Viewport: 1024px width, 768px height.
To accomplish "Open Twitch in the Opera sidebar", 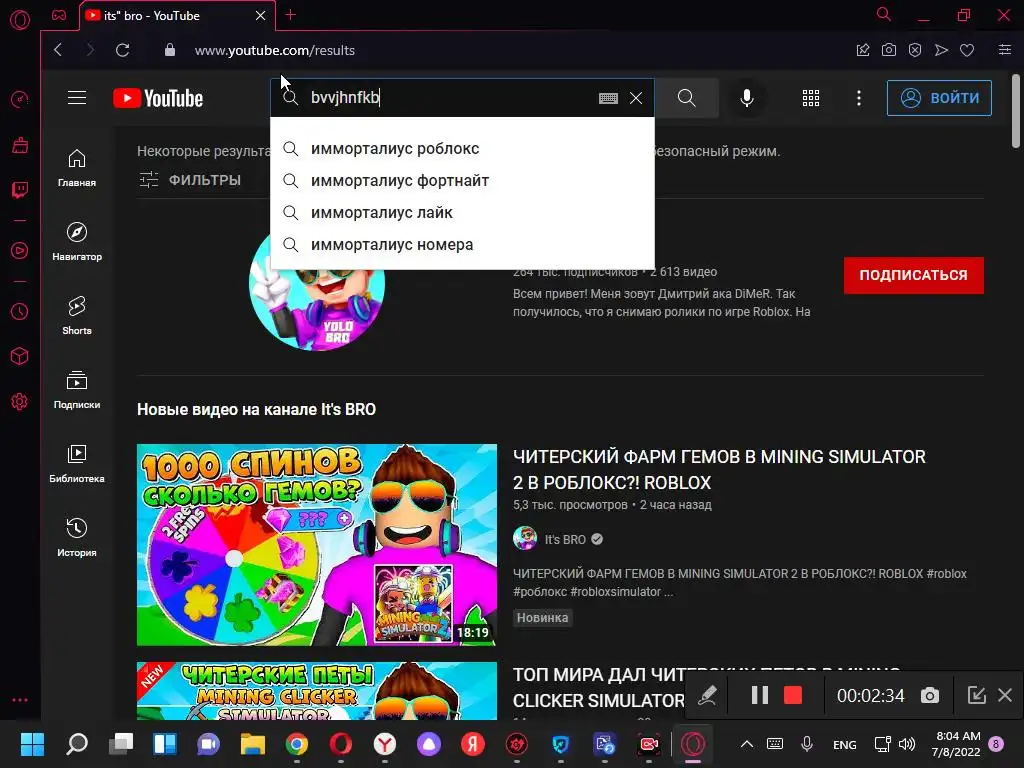I will coord(20,190).
